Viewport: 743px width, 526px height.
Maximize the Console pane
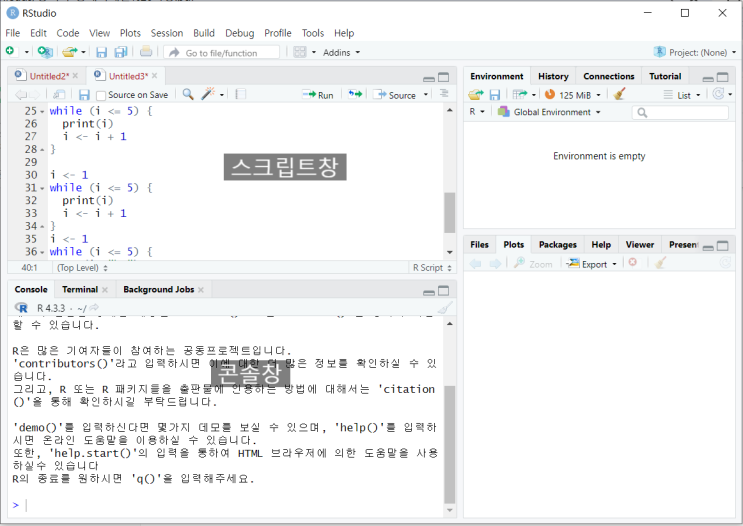(x=443, y=291)
